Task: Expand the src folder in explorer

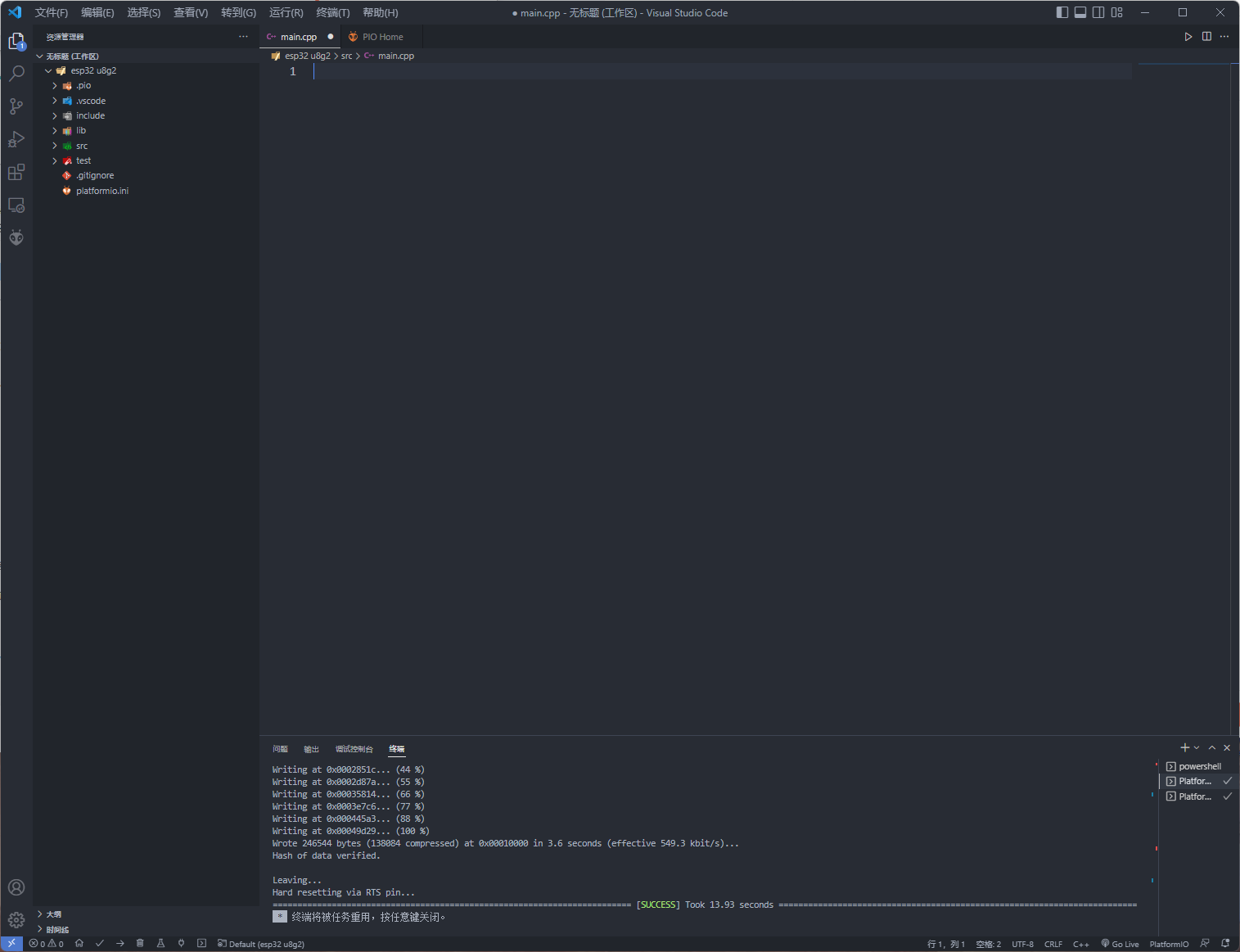Action: (x=81, y=146)
